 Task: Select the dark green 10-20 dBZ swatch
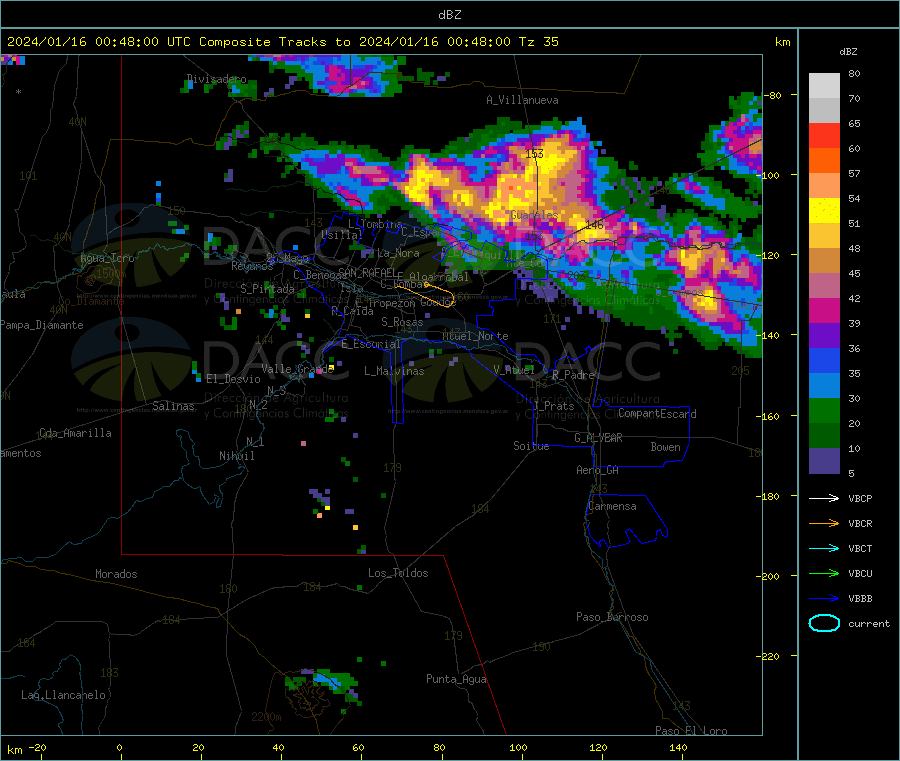(824, 436)
